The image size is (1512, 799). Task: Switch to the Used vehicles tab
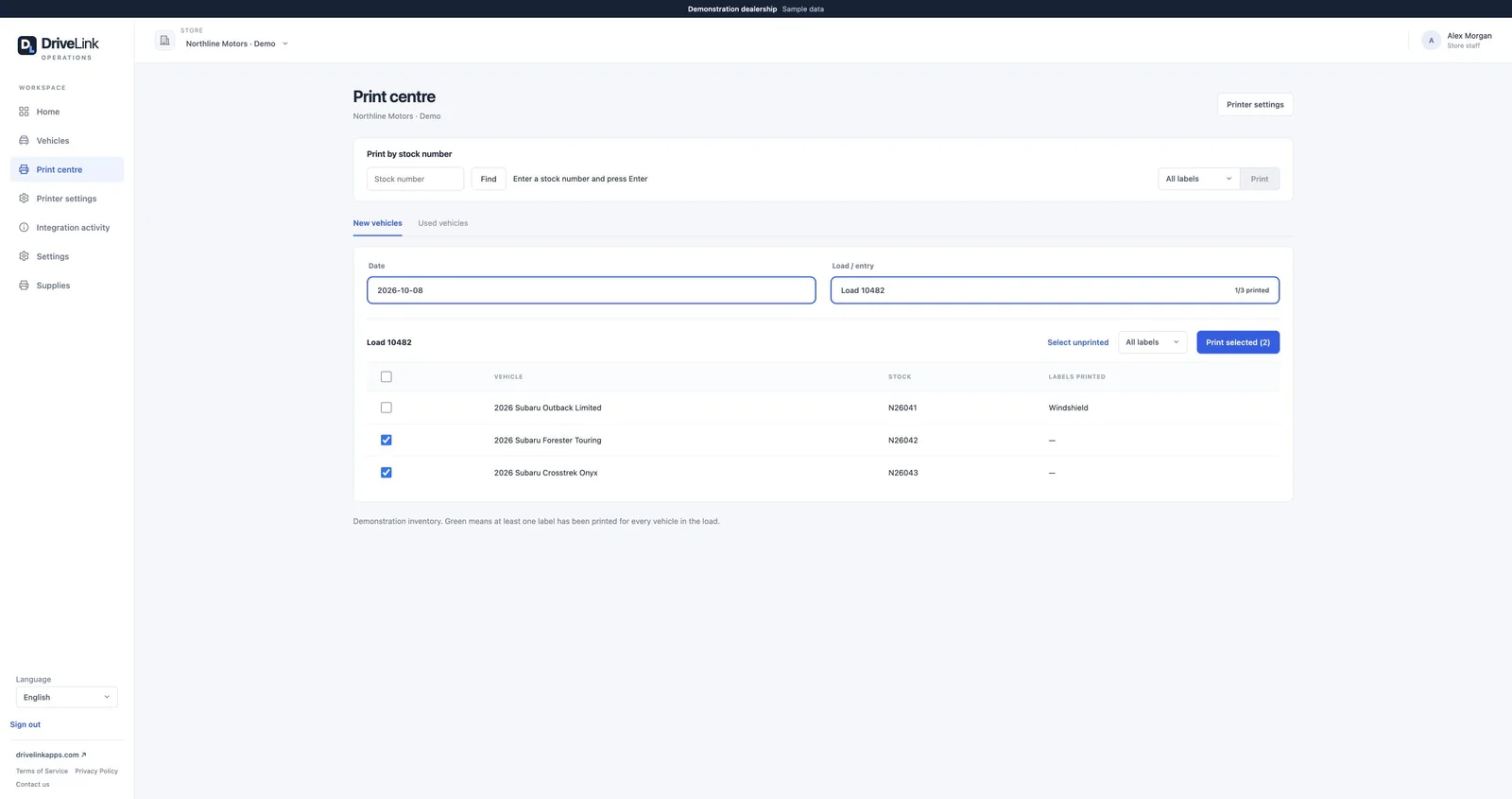(x=443, y=223)
